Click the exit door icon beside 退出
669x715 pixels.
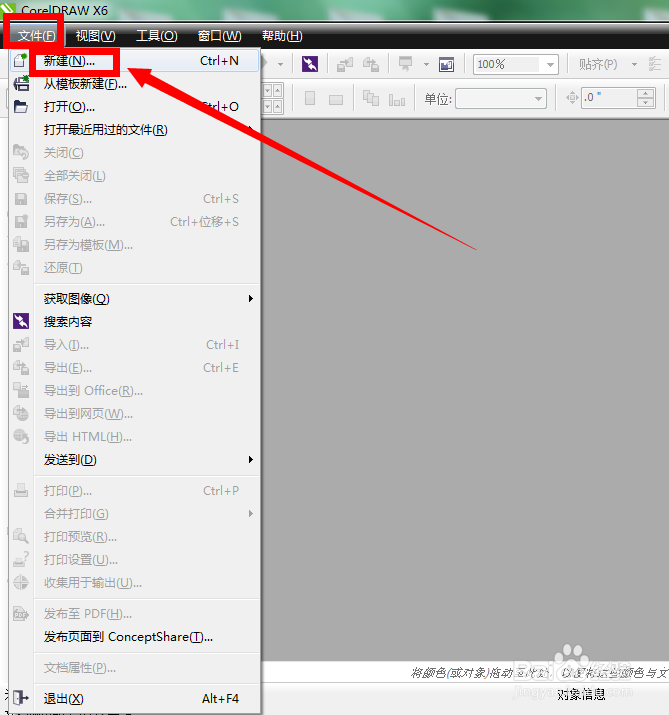21,698
